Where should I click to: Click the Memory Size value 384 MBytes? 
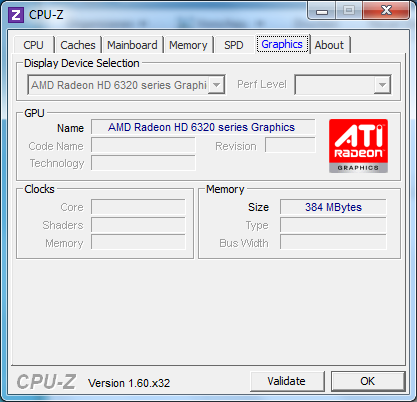[333, 207]
